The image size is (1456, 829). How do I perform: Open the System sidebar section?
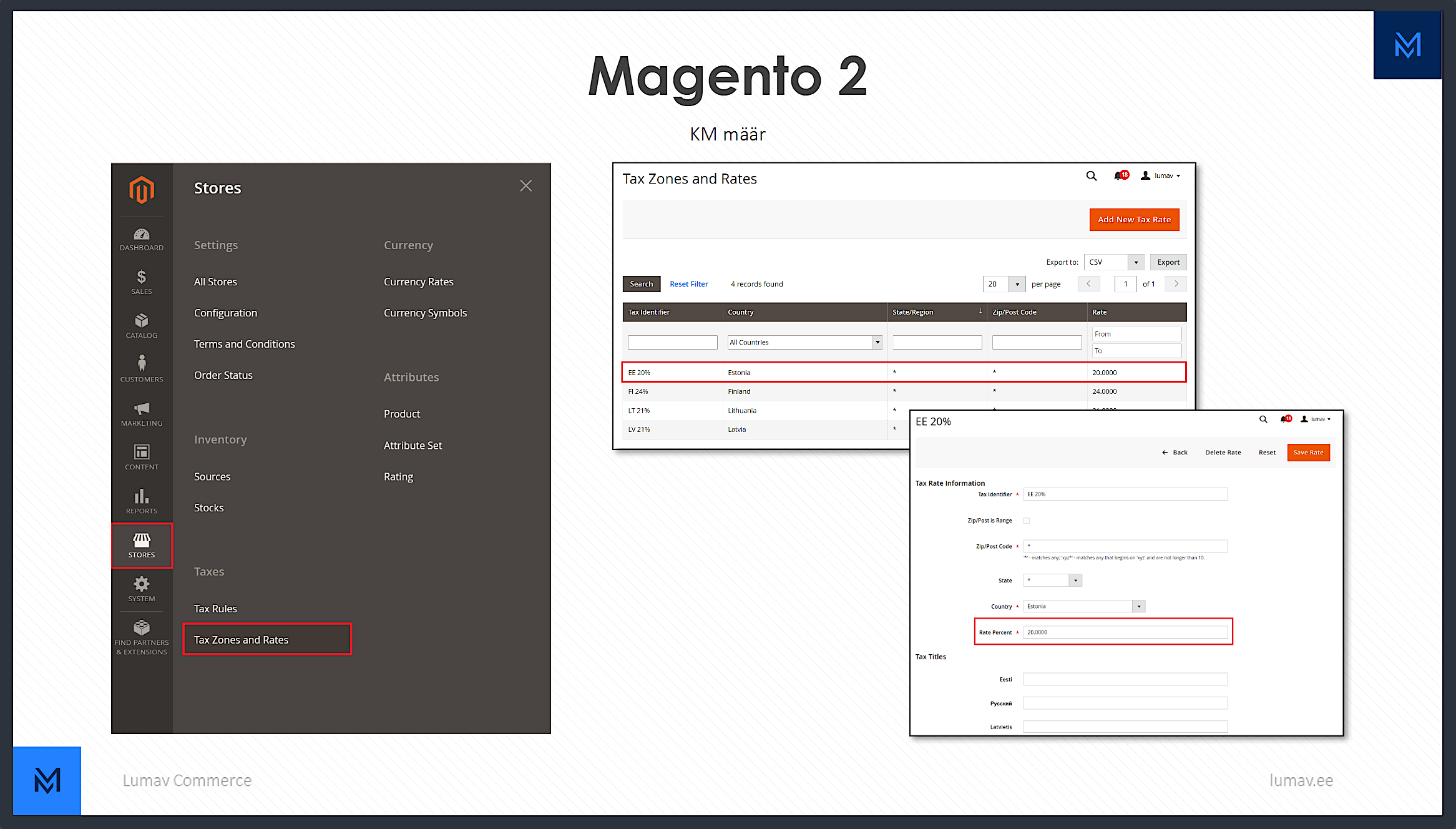click(x=142, y=589)
